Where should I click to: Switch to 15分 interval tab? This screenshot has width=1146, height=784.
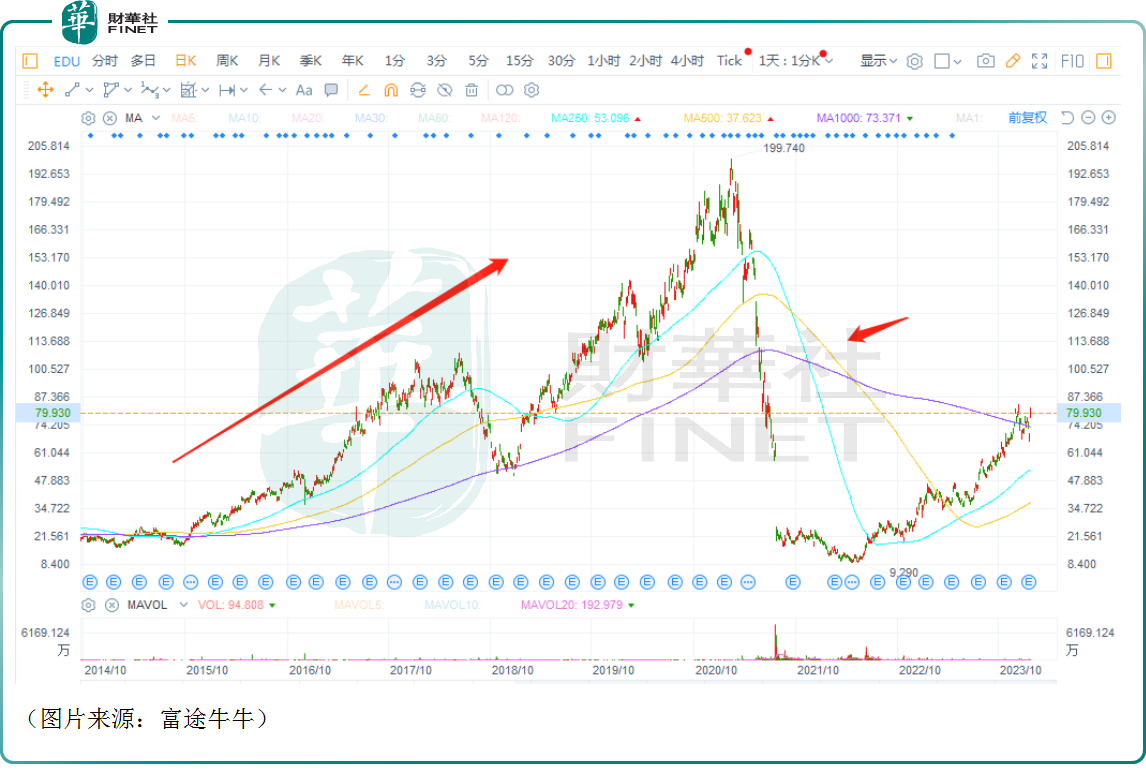coord(520,61)
